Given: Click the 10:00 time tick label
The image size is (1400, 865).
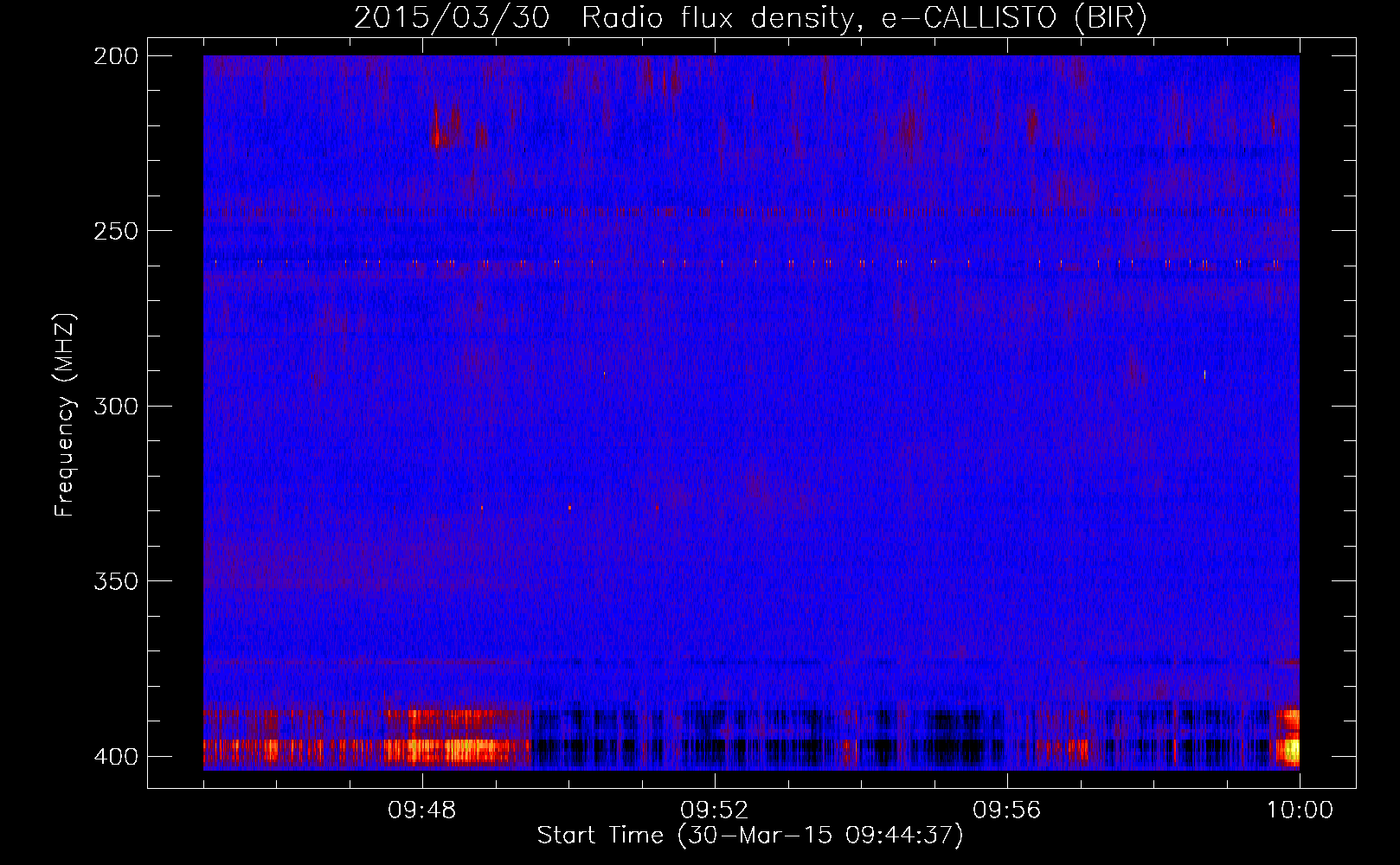Looking at the screenshot, I should point(1300,811).
